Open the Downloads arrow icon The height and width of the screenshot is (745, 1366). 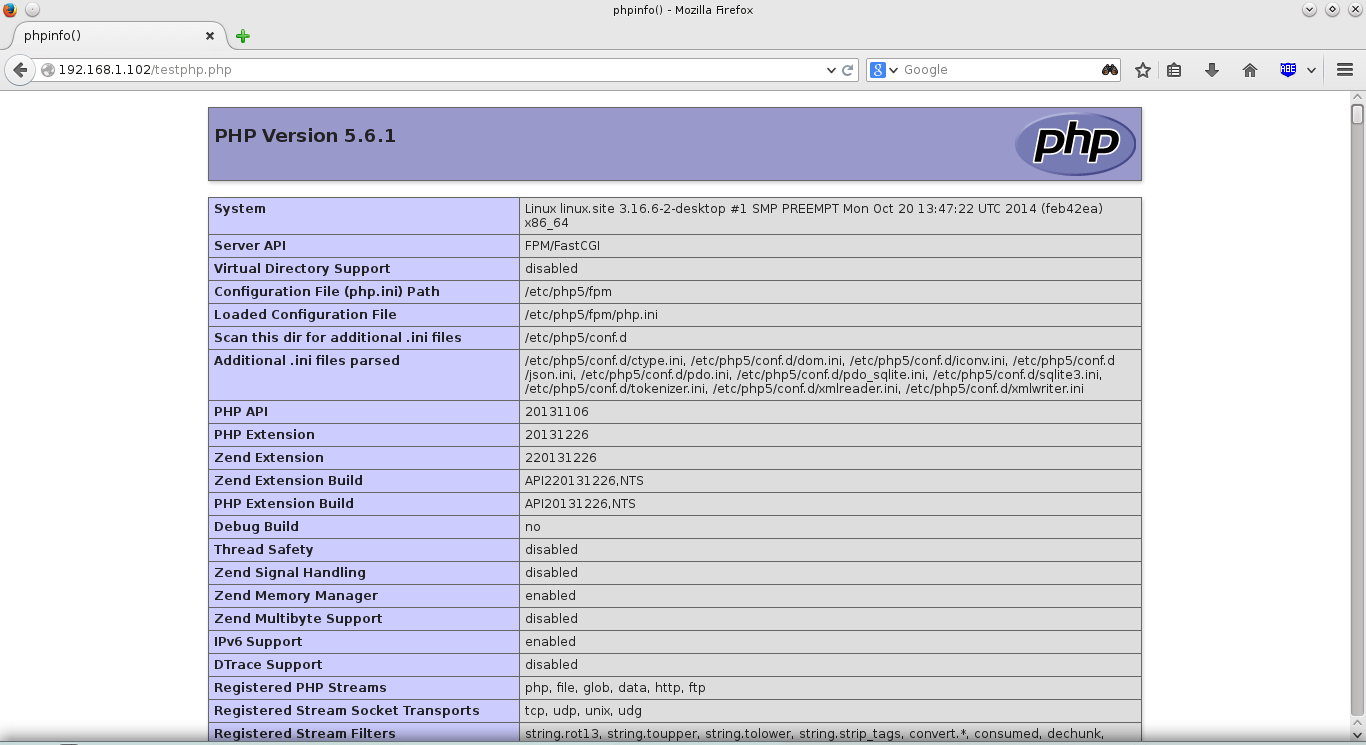click(1212, 70)
